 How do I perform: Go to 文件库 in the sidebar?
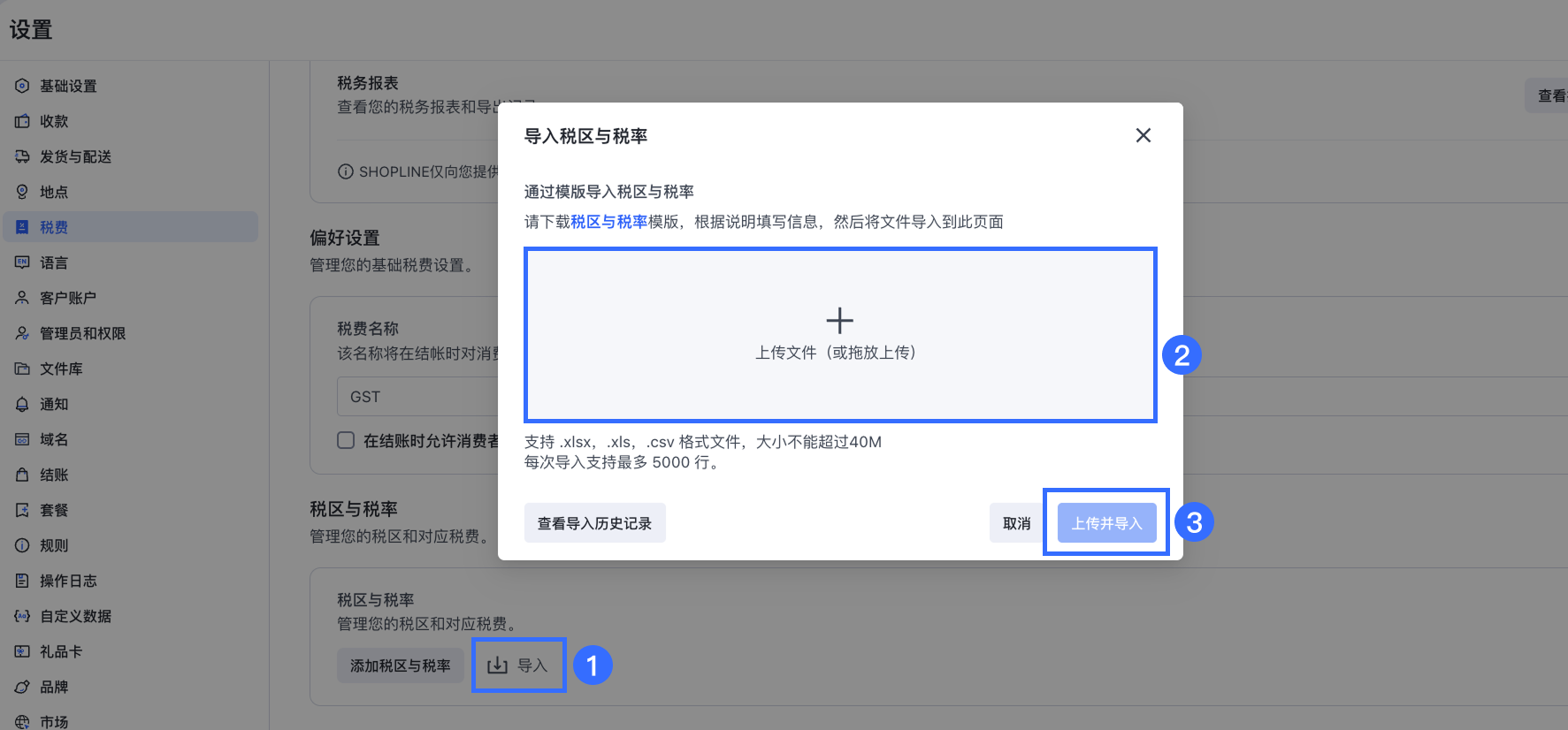pyautogui.click(x=131, y=369)
